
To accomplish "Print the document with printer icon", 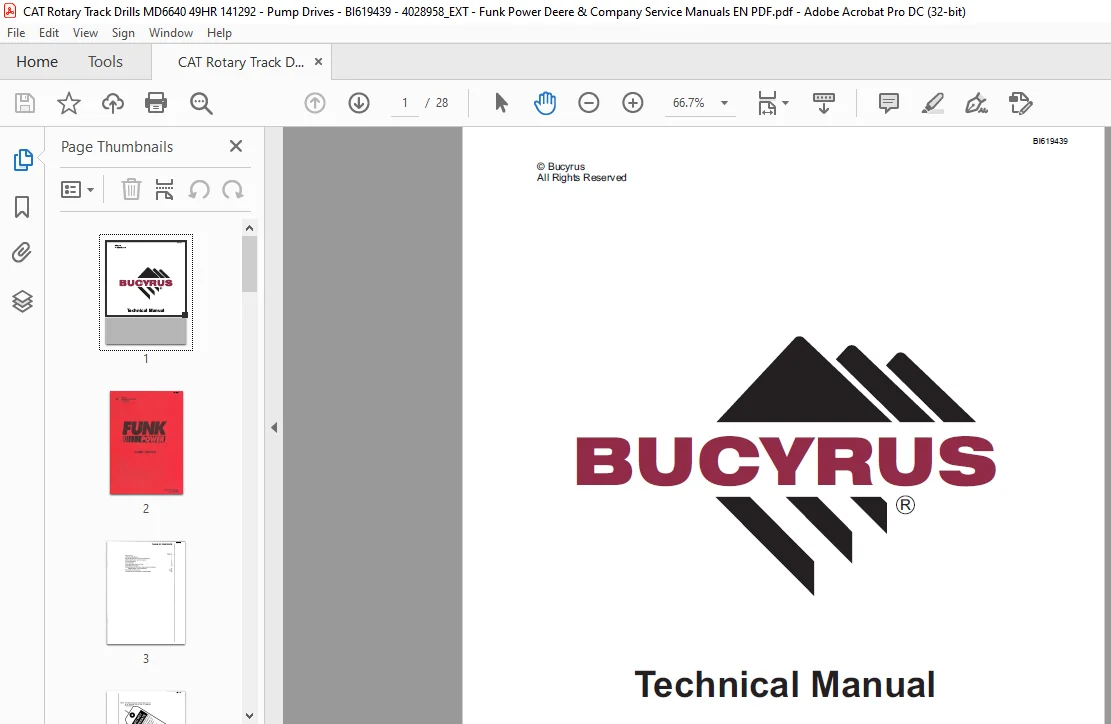I will click(x=156, y=103).
